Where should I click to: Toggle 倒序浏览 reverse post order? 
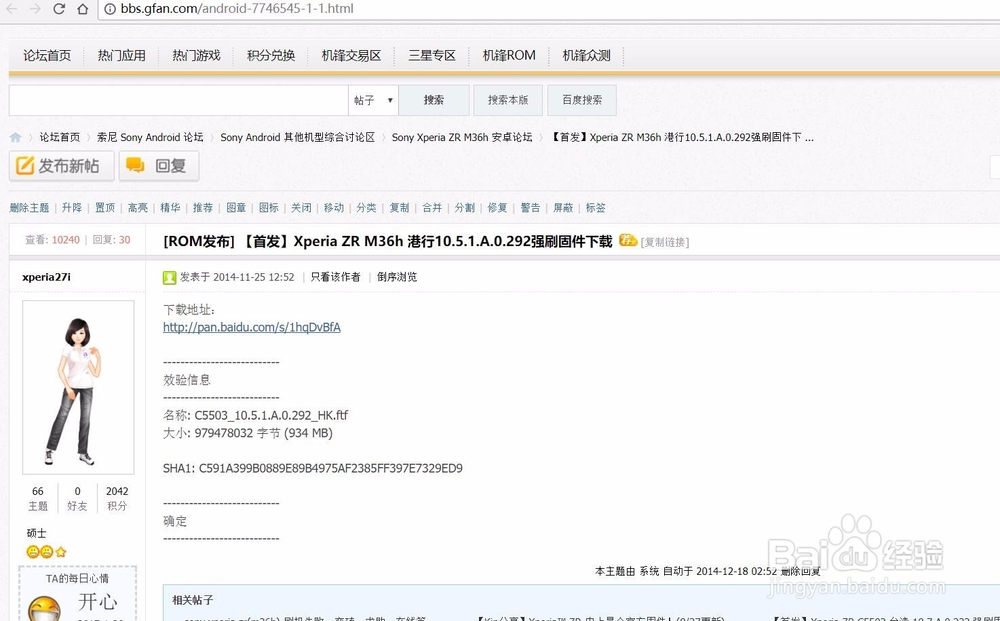click(398, 277)
